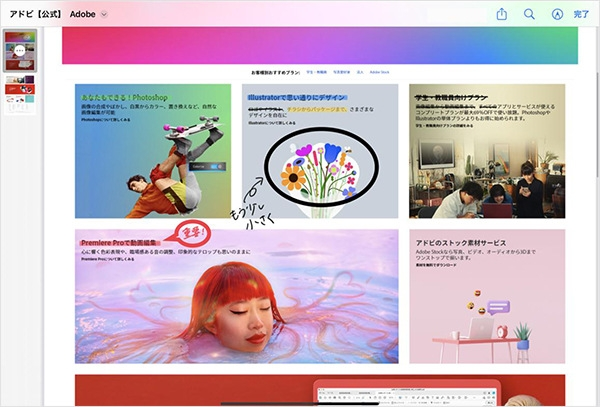This screenshot has width=600, height=407.
Task: Open the first page thumbnail options menu
Action: click(20, 50)
